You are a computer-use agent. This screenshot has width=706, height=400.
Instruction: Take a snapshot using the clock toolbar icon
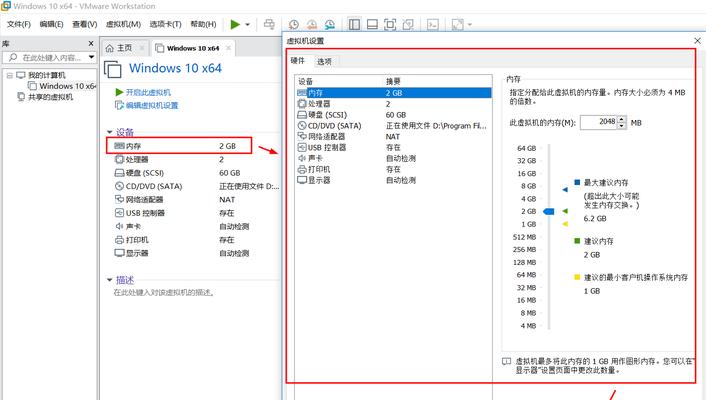(294, 24)
